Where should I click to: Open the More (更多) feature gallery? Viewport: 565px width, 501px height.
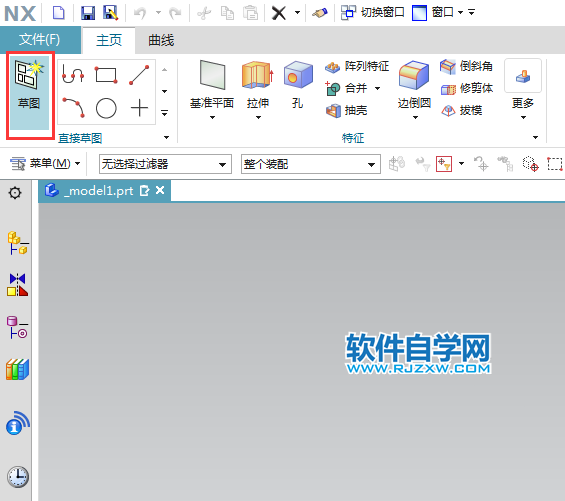click(523, 88)
